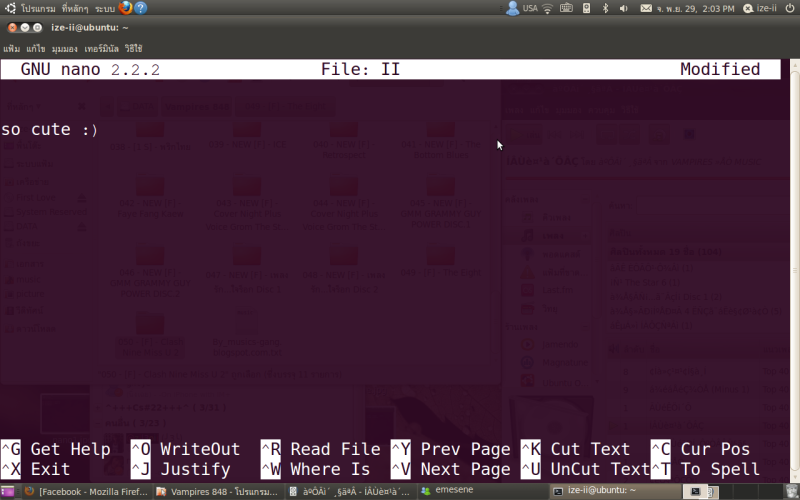Click the '^U UnCut Text' shortcut label
This screenshot has width=800, height=500.
(585, 469)
